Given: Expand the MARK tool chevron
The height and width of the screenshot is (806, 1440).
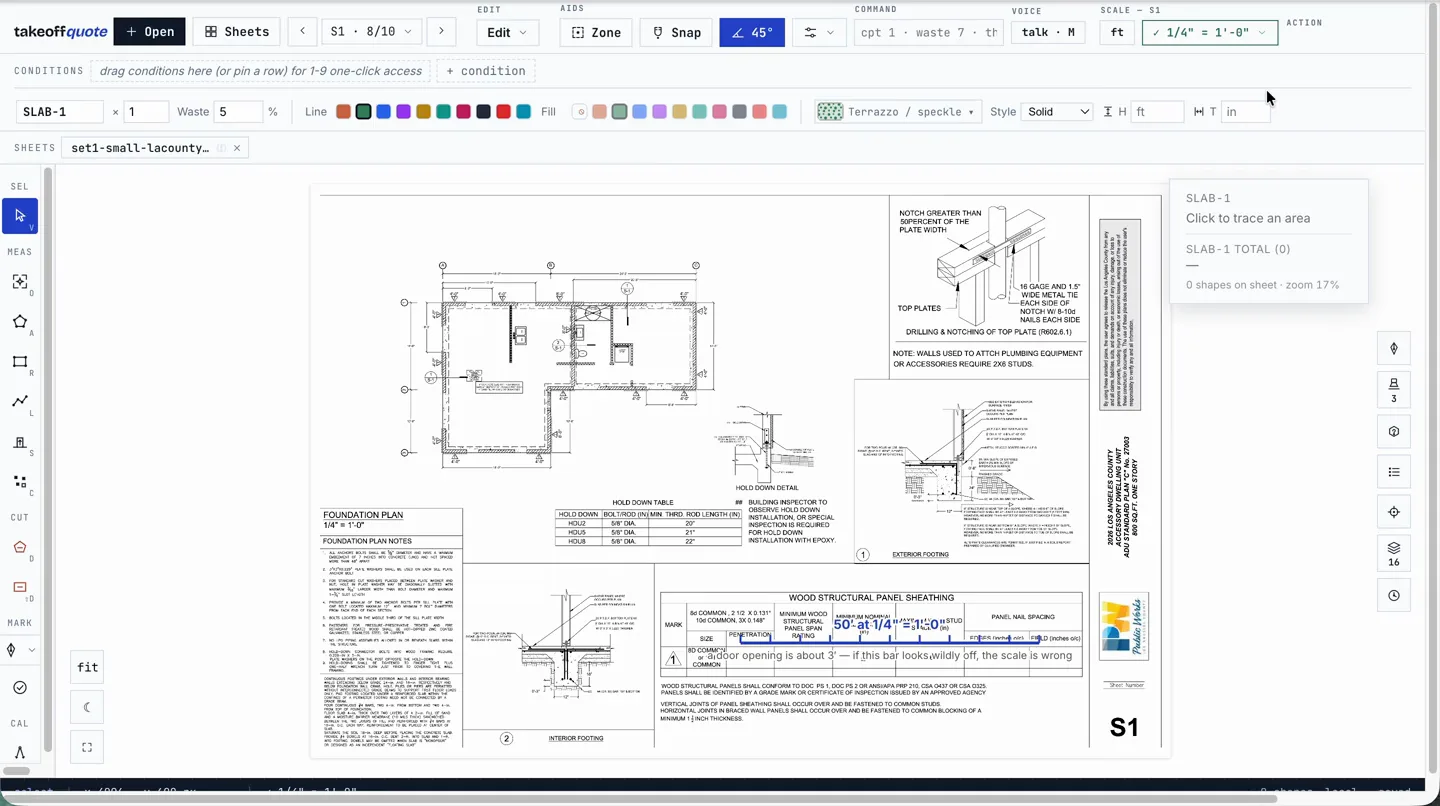Looking at the screenshot, I should (x=32, y=650).
